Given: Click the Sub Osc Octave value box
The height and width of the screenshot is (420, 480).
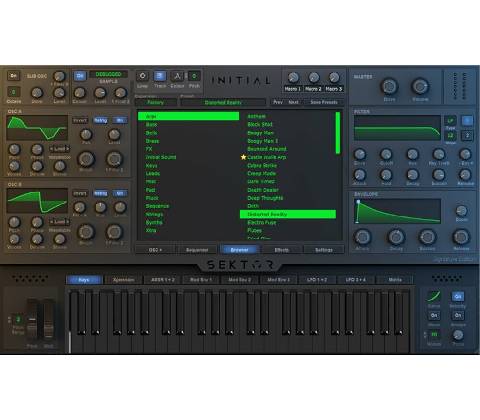Looking at the screenshot, I should point(14,92).
